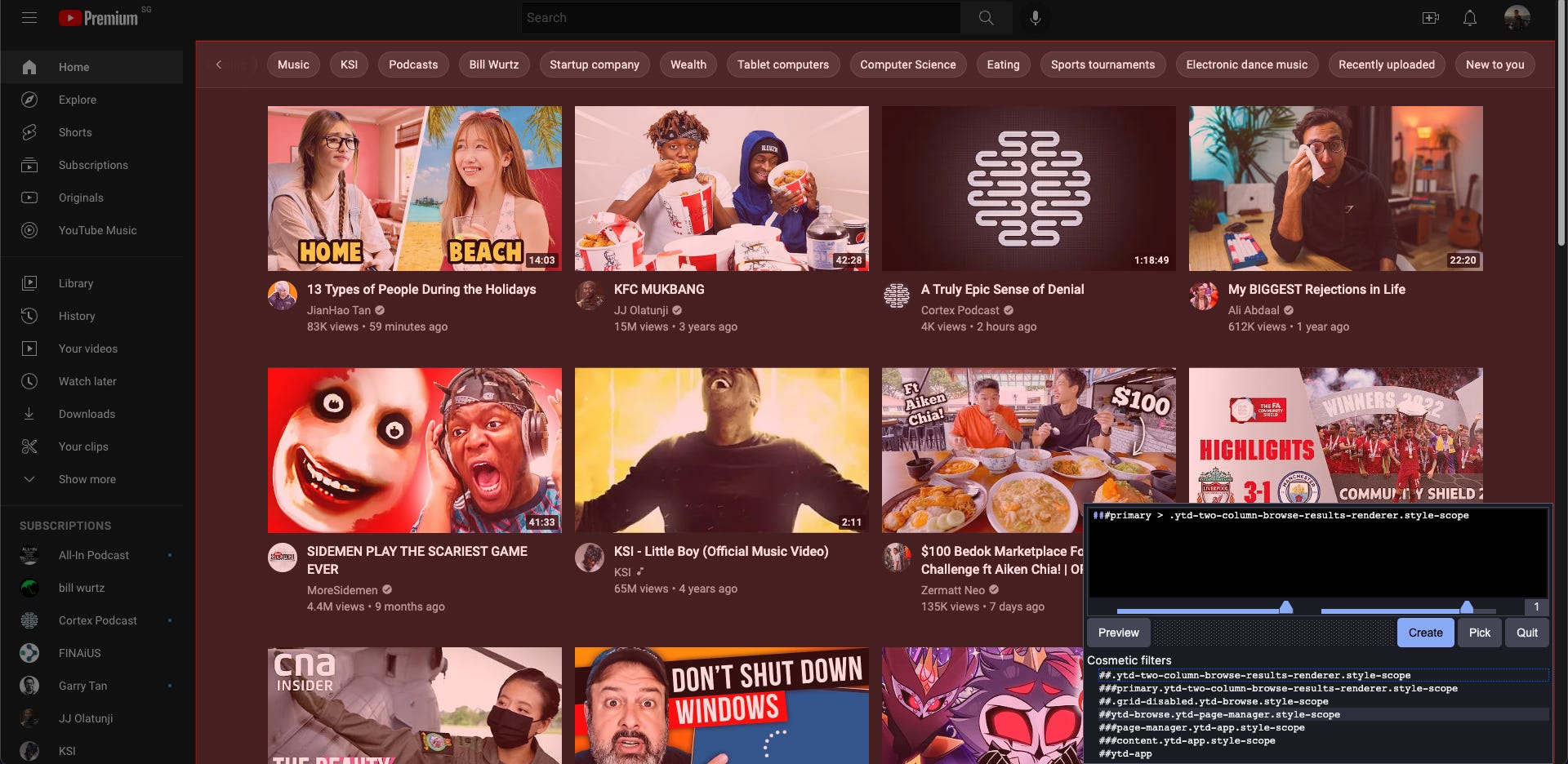Go to Home in sidebar

(x=91, y=67)
